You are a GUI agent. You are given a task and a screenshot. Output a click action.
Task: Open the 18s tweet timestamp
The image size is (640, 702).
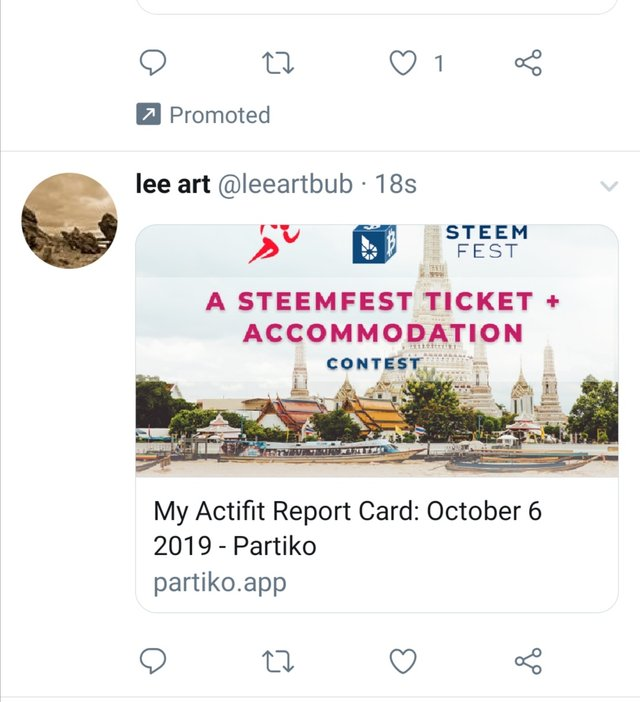tap(396, 185)
